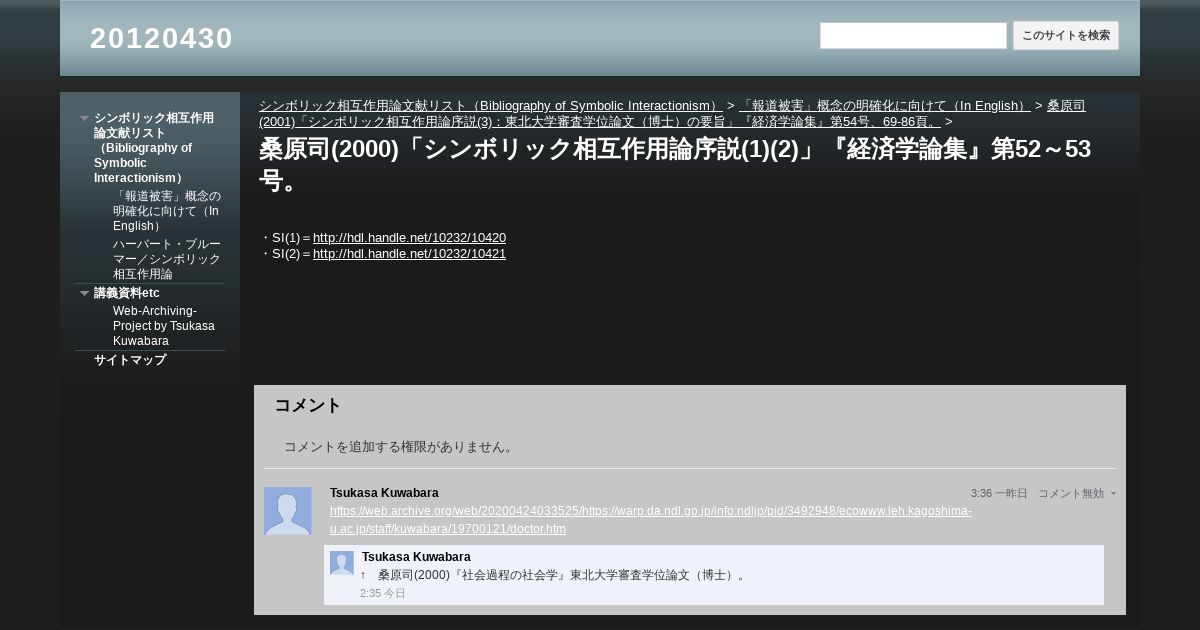This screenshot has height=630, width=1200.
Task: Click the reply author name Tsukasa Kuwabara
Action: click(x=416, y=557)
